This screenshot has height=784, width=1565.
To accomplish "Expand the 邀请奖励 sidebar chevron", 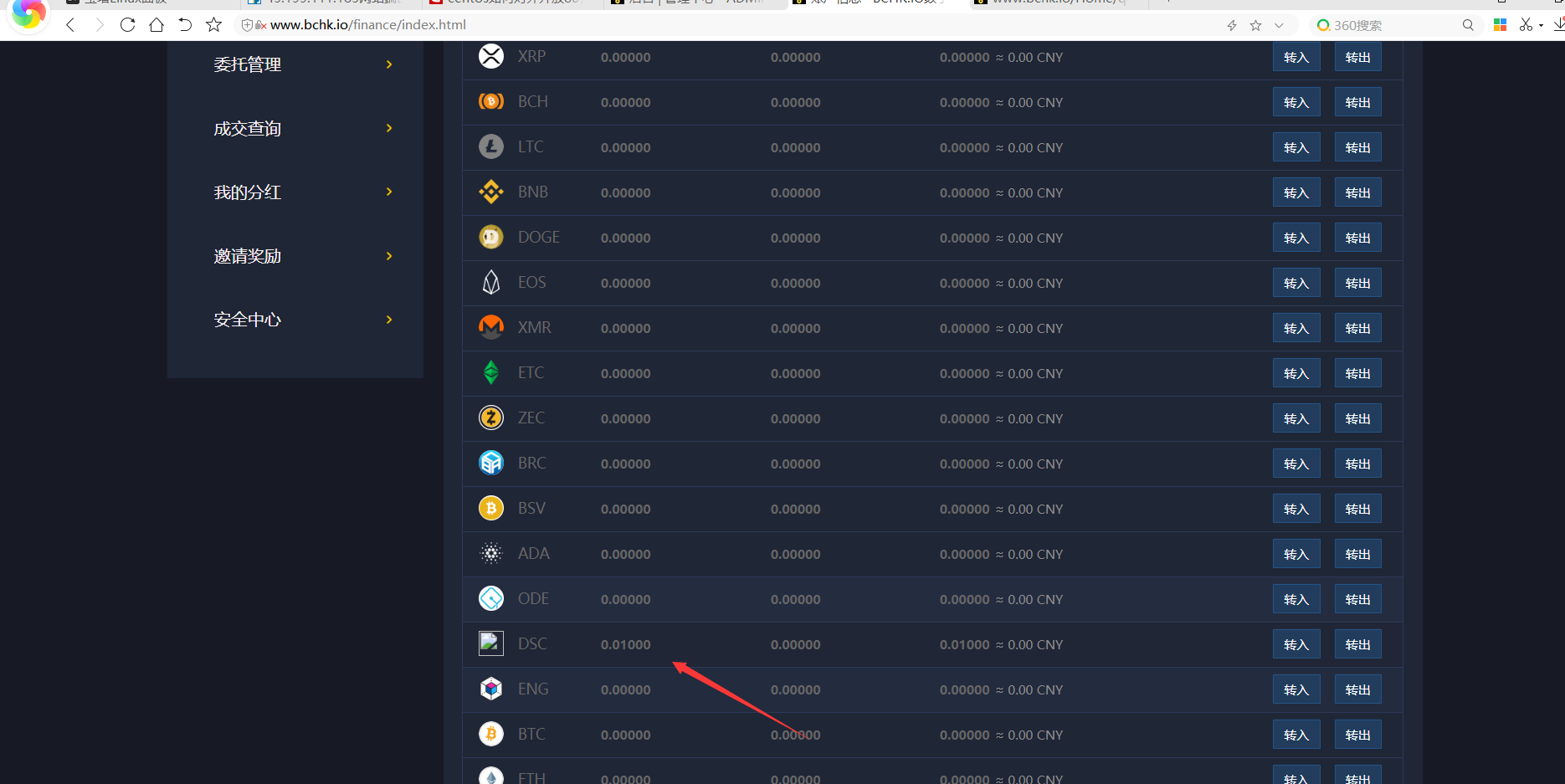I will tap(389, 256).
